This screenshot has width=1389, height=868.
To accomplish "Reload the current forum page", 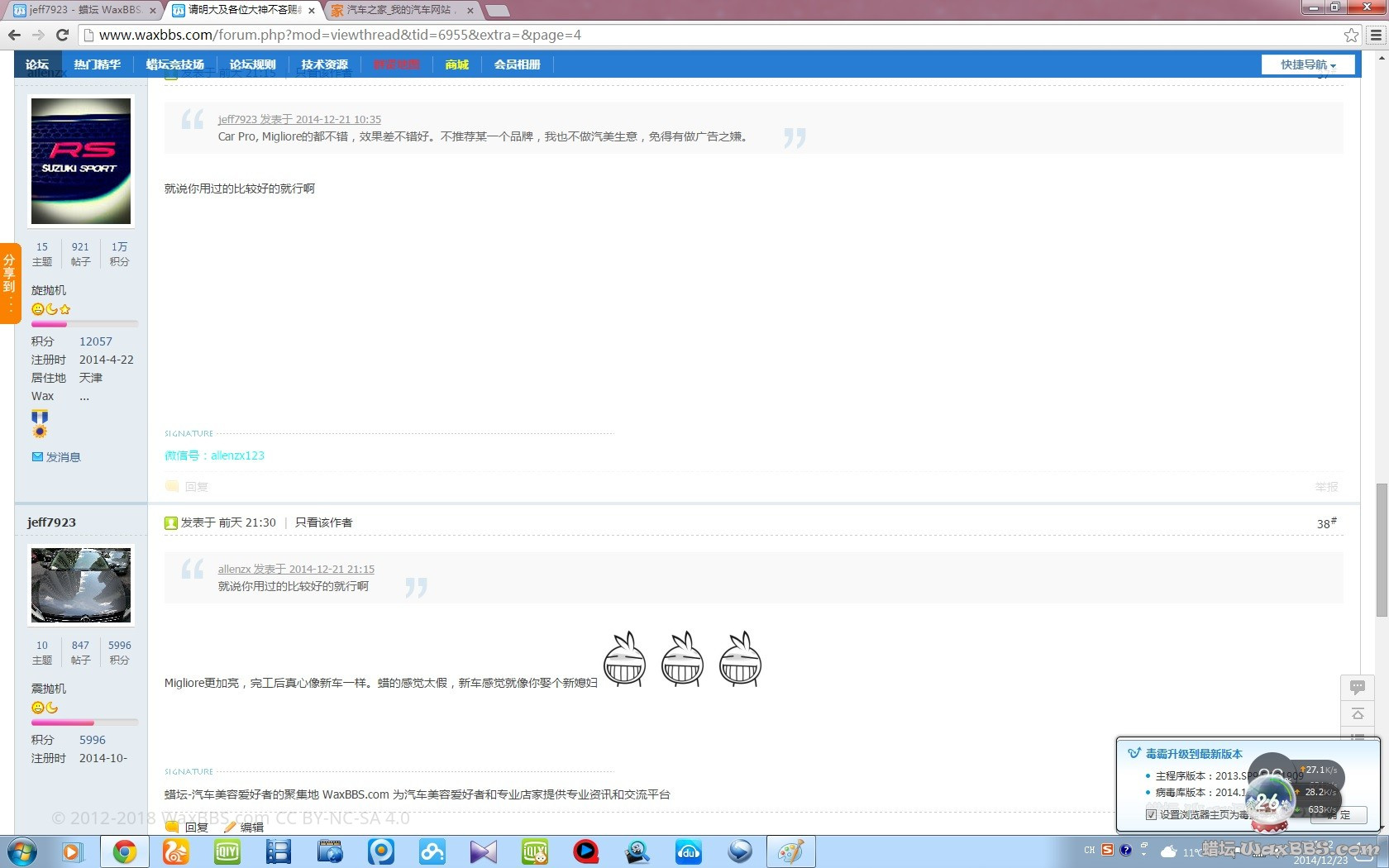I will point(62,35).
